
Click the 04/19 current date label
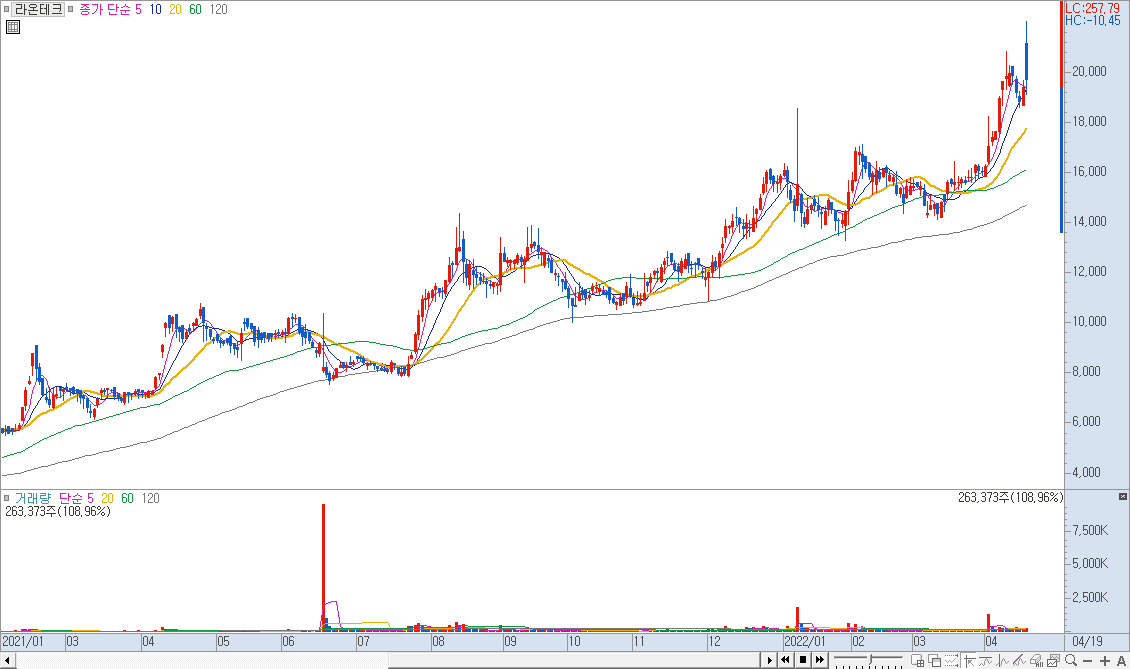[1087, 641]
